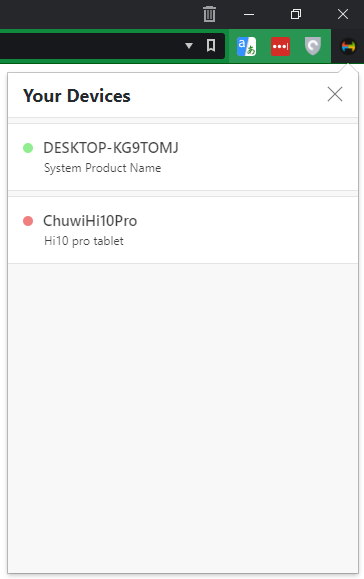Click the System Product Name subtitle

pos(102,168)
